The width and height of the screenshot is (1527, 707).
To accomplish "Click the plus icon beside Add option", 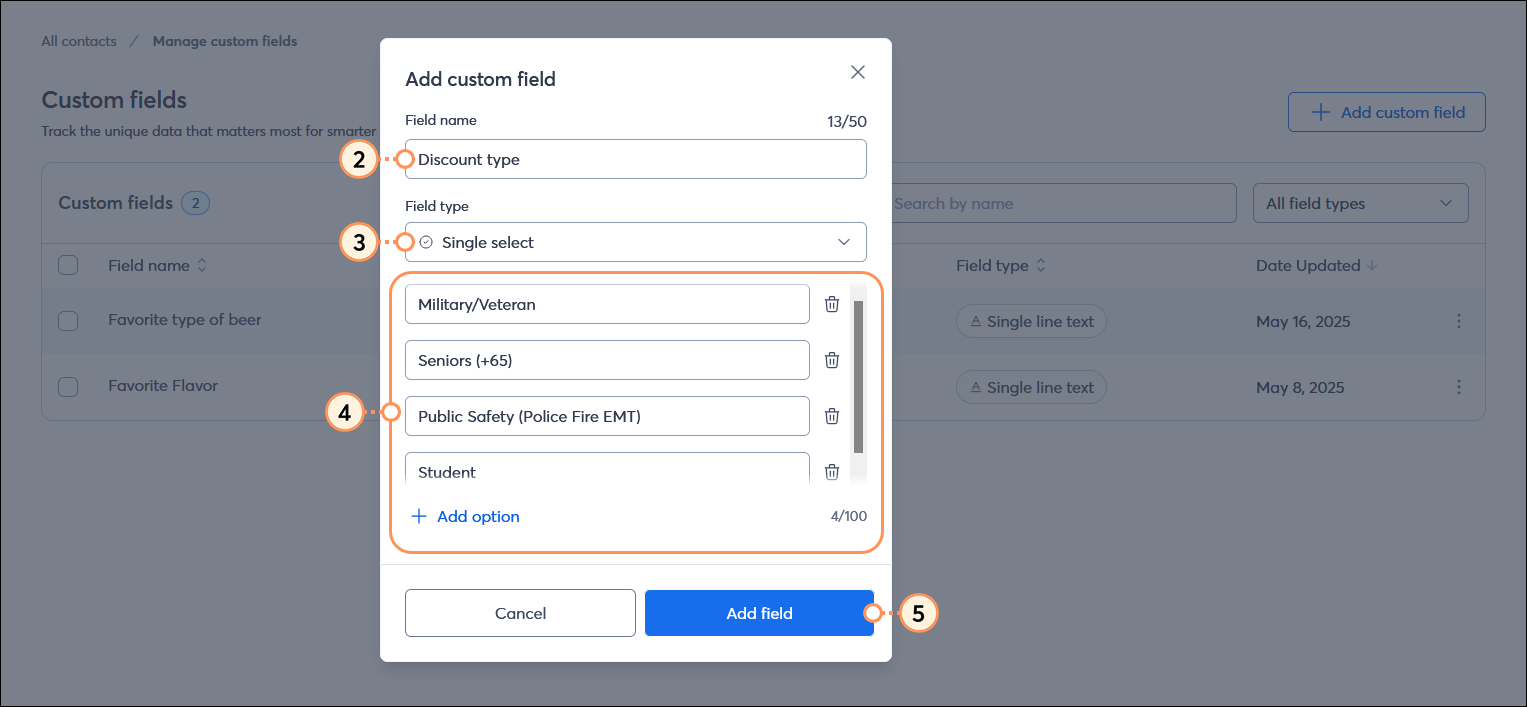I will click(418, 516).
